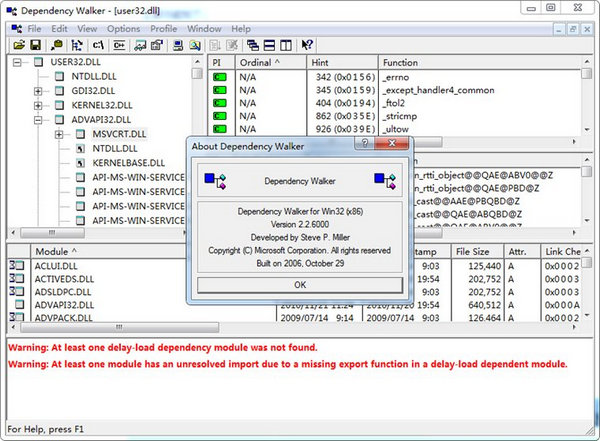Sort module list by Attr. column header
Viewport: 600px width, 441px height.
[x=522, y=252]
